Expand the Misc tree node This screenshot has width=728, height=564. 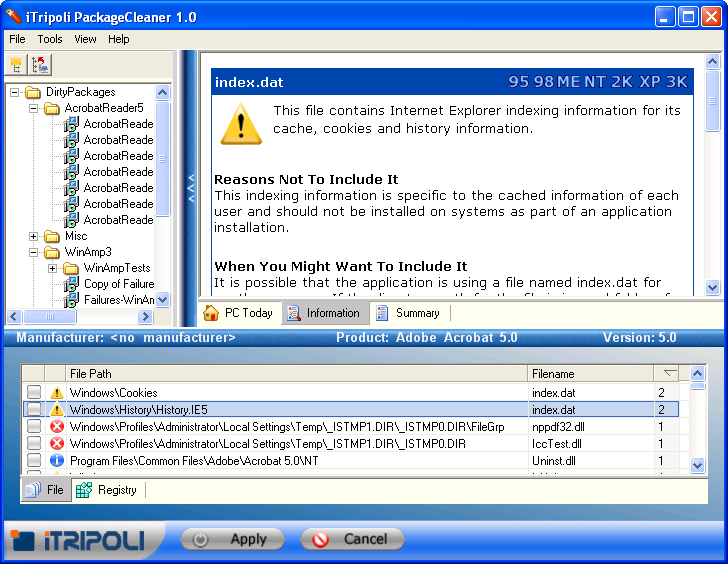coord(33,237)
